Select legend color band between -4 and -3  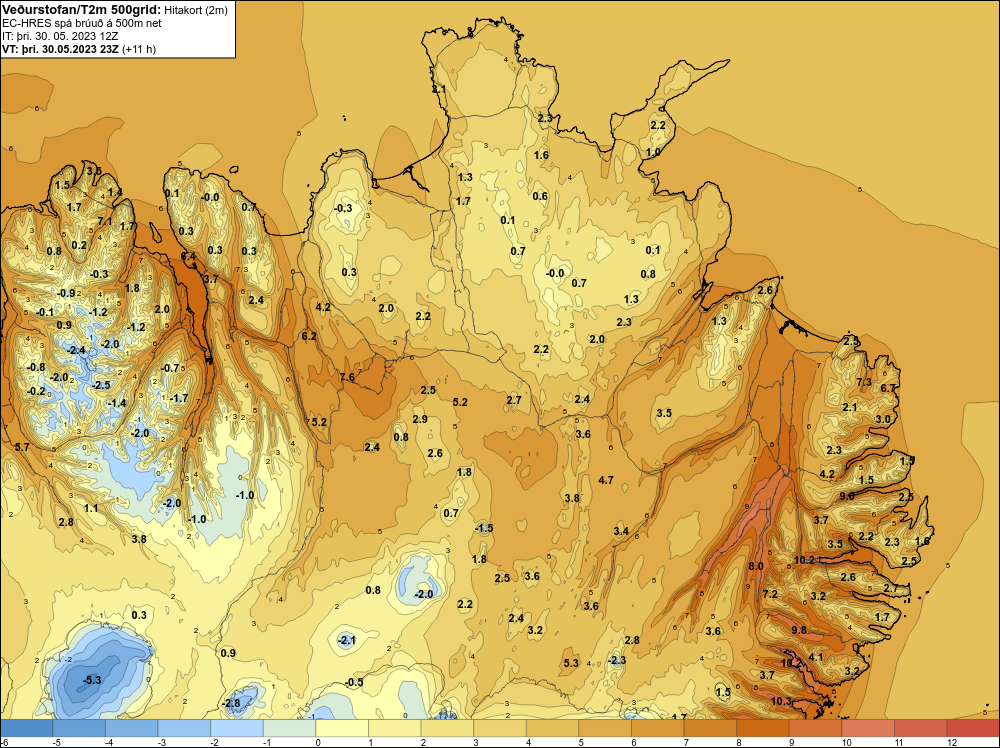pos(132,728)
